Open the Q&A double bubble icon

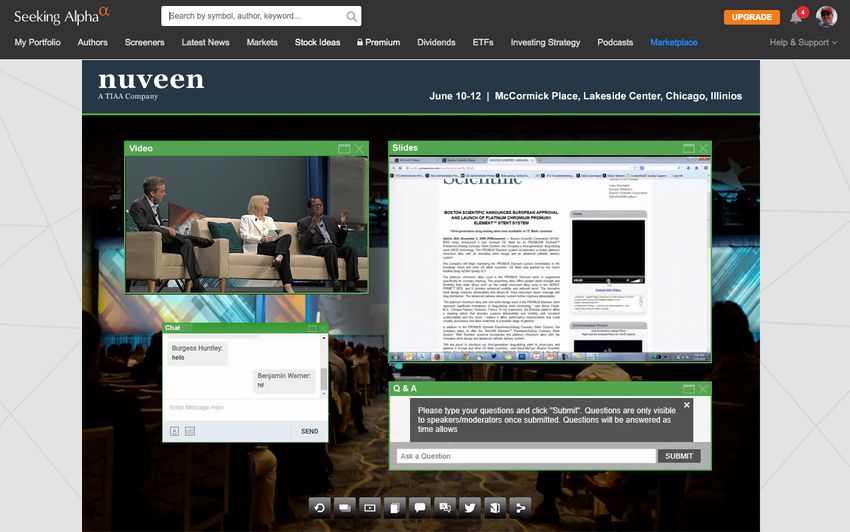445,508
